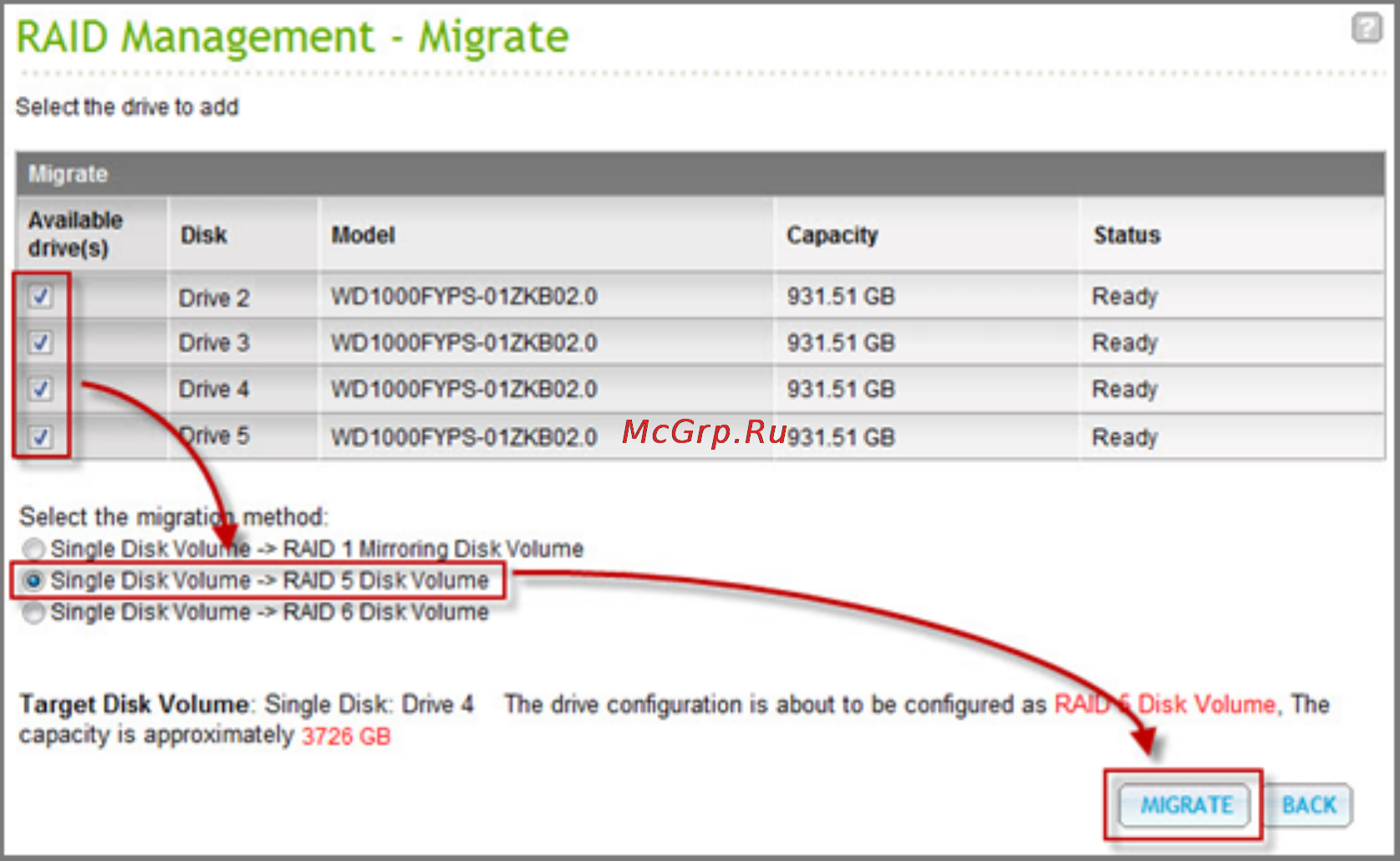This screenshot has height=861, width=1400.
Task: Click the Drive 4 disk name
Action: pyautogui.click(x=214, y=389)
